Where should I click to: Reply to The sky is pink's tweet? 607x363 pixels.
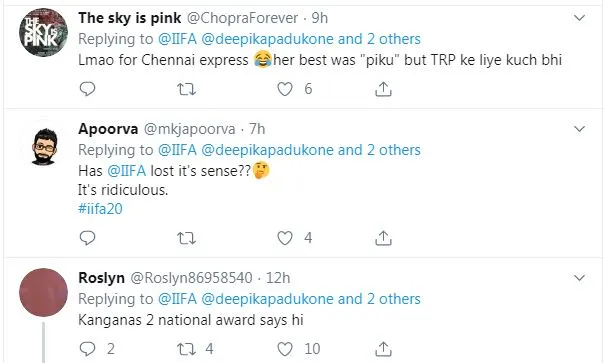pyautogui.click(x=87, y=89)
